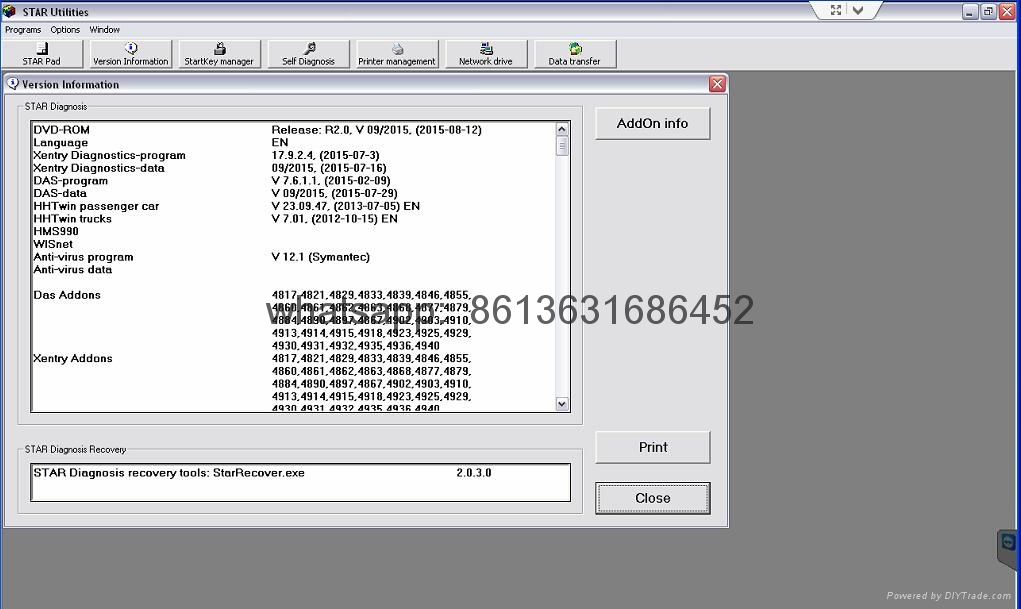Click the chevron dropdown at top bar

[858, 10]
